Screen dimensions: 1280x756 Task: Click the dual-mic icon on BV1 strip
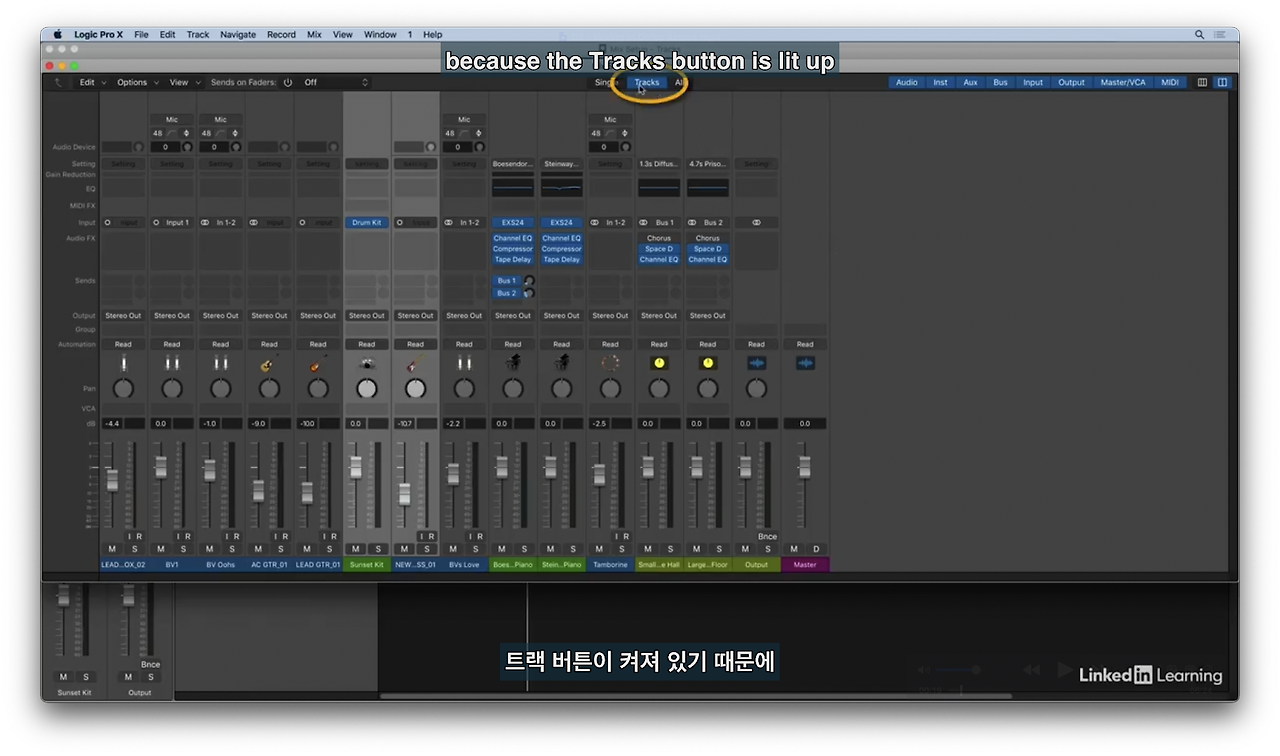(172, 364)
